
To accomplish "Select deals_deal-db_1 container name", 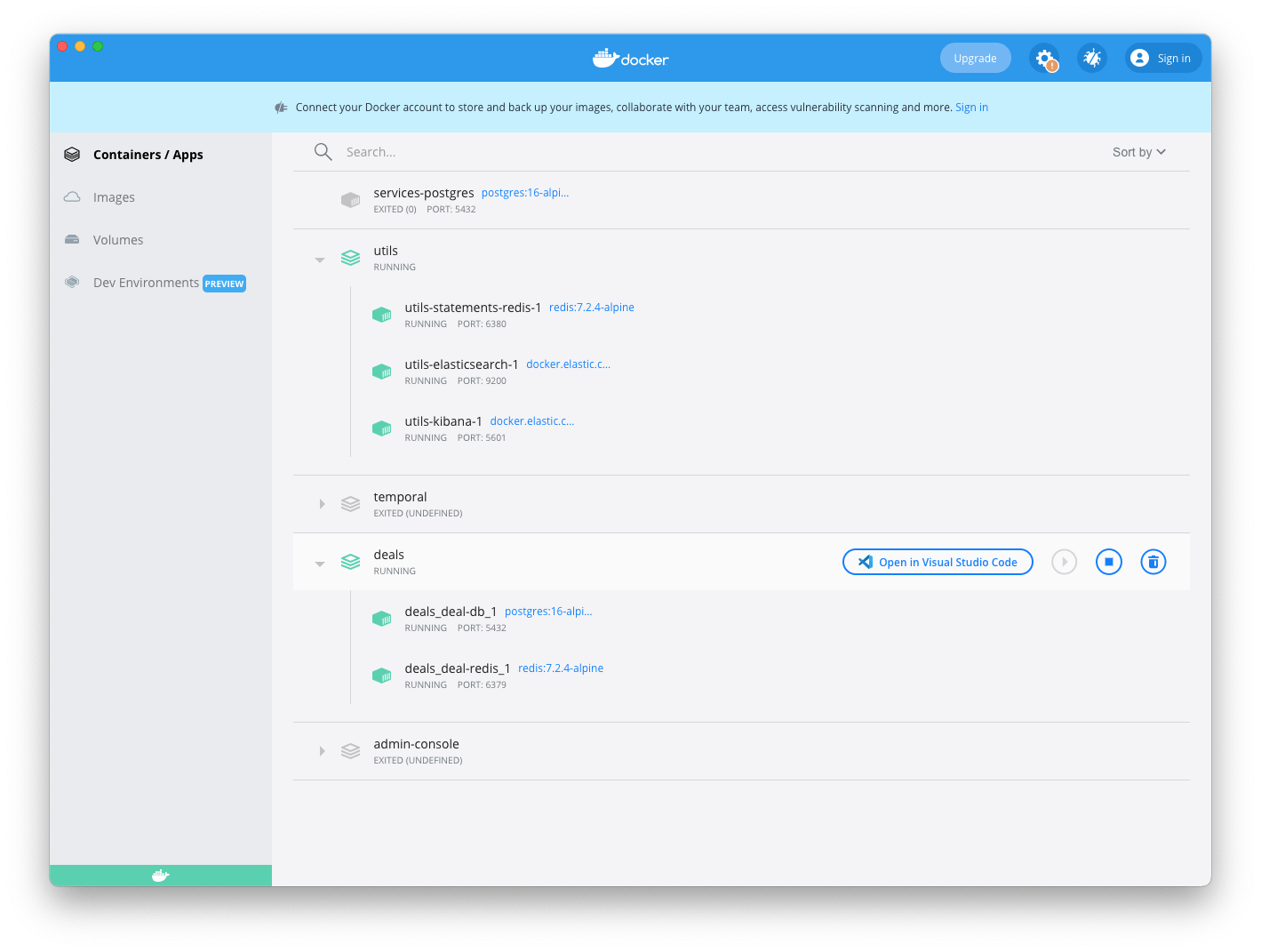I will point(451,612).
